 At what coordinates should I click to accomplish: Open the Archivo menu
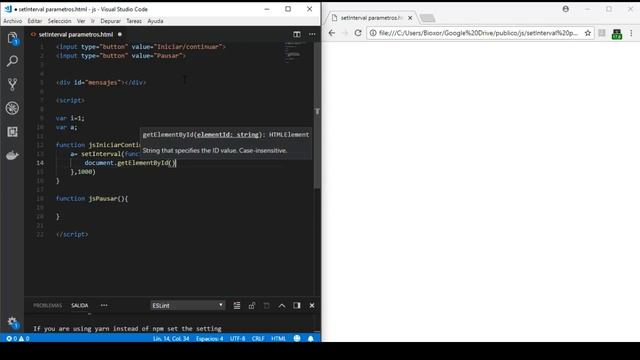pyautogui.click(x=13, y=21)
